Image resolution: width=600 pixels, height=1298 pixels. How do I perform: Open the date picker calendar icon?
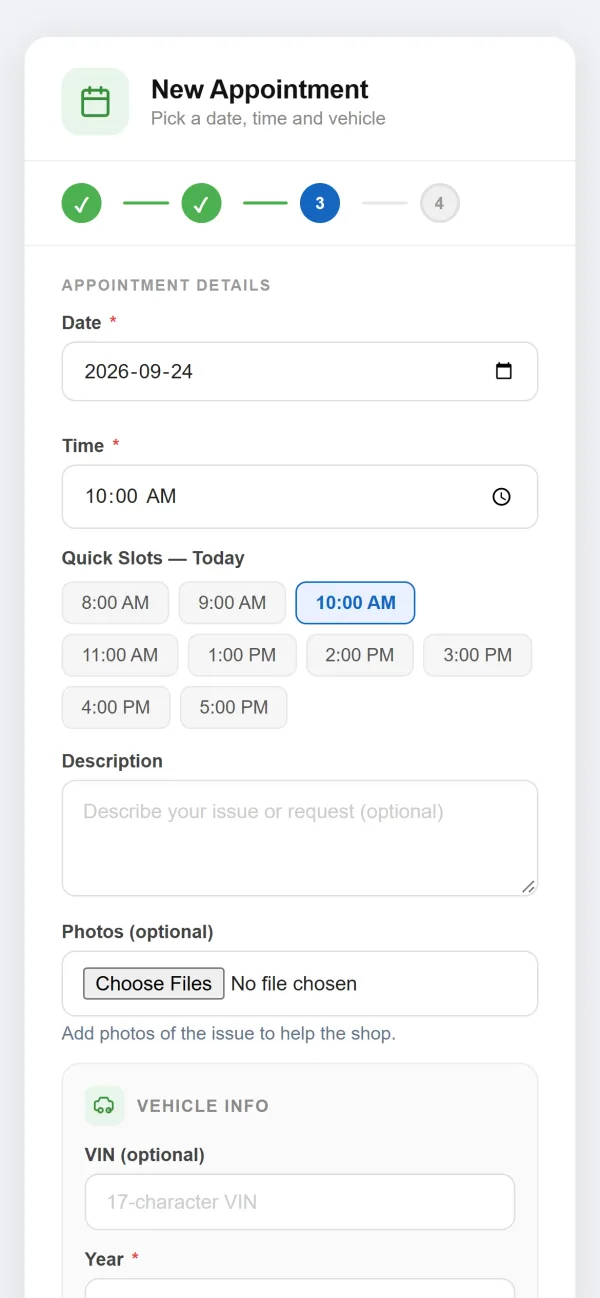coord(504,371)
